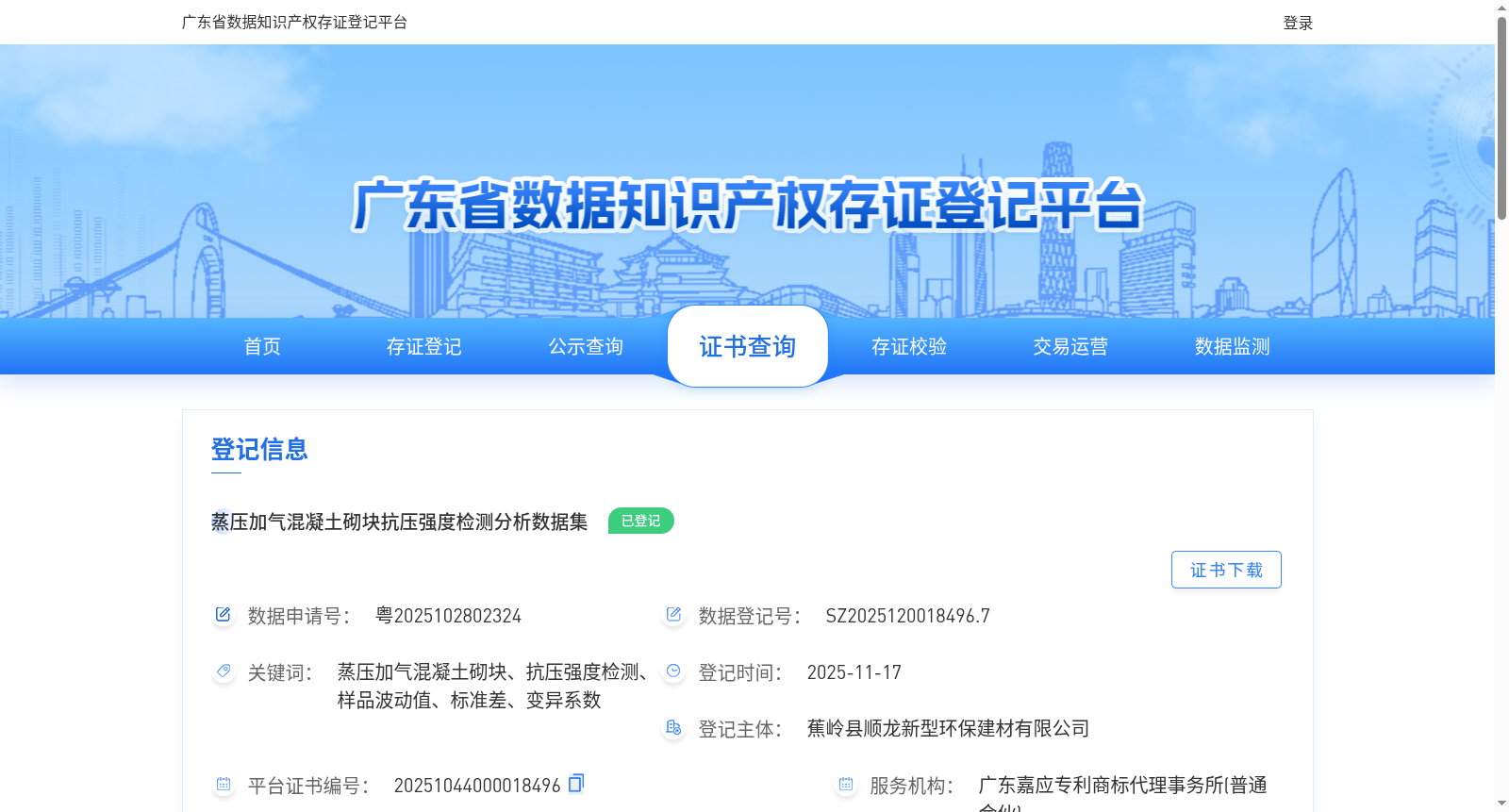Image resolution: width=1509 pixels, height=812 pixels.
Task: Select the 证书查询 tab
Action: point(748,346)
